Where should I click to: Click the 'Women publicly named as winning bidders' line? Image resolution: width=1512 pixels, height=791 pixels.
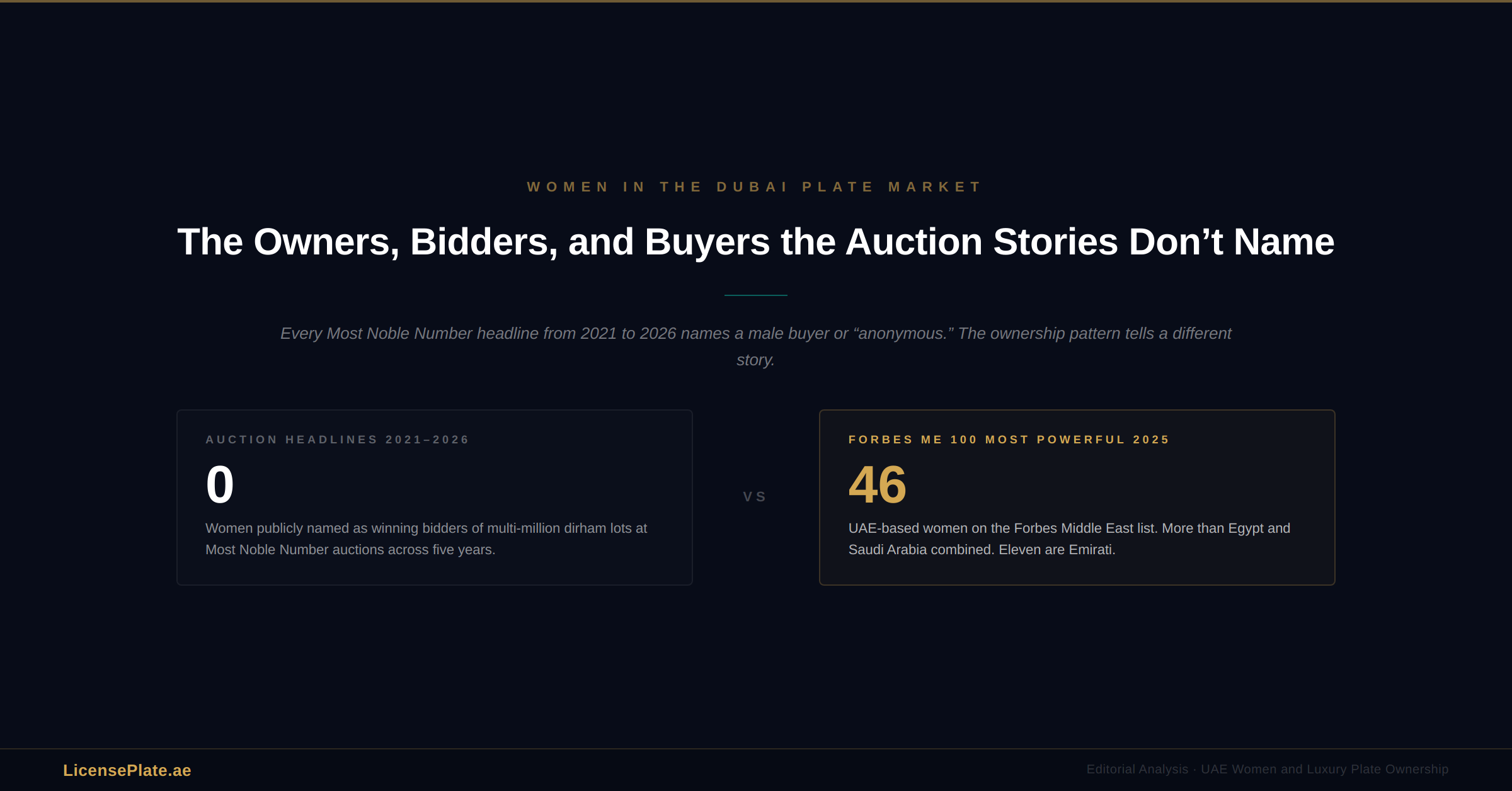[426, 528]
